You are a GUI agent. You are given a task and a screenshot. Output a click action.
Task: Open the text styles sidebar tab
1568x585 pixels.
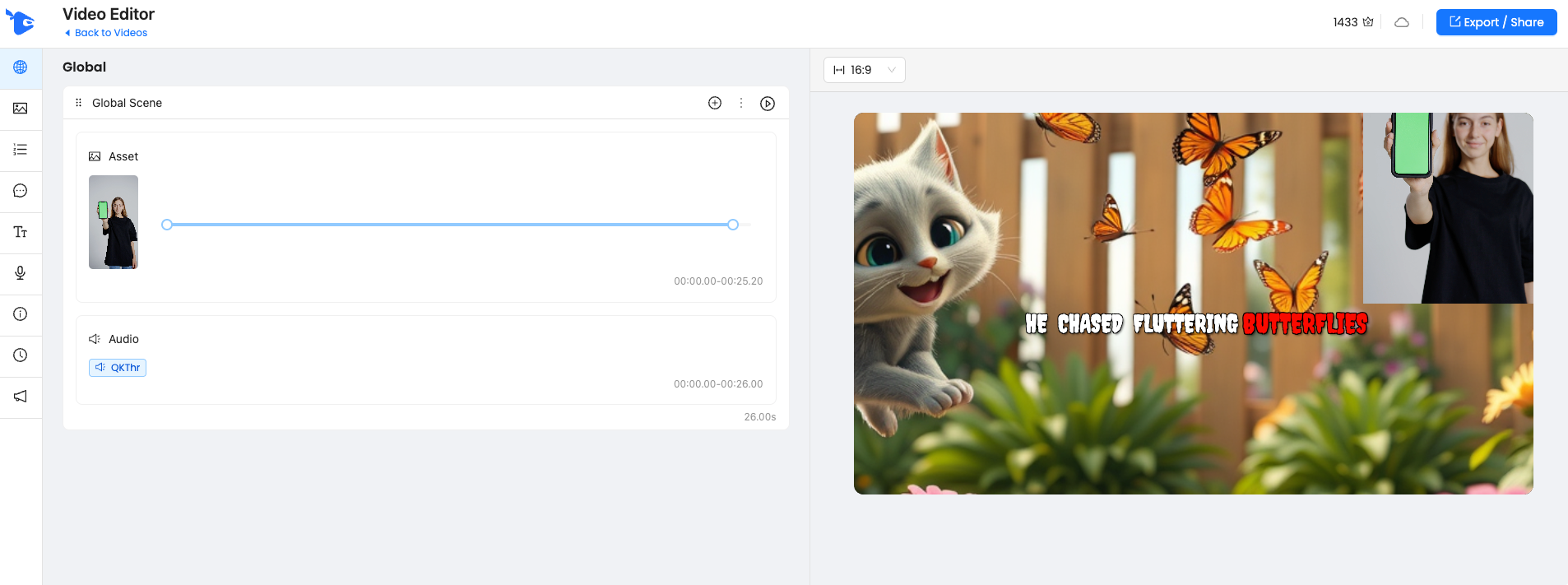(x=21, y=232)
